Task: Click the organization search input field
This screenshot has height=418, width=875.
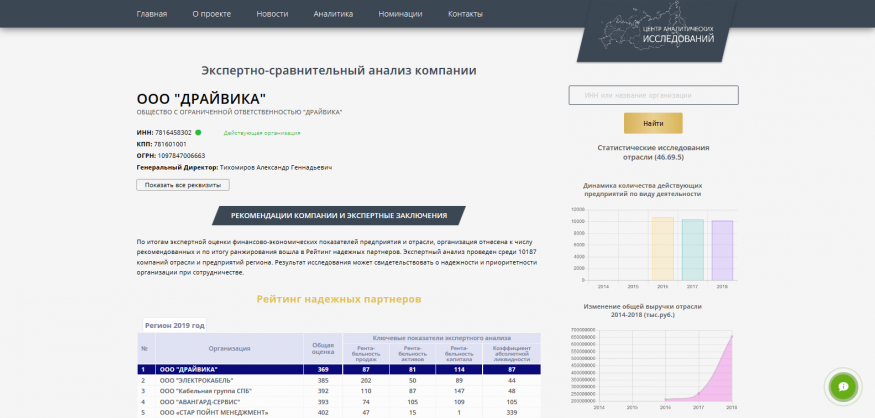Action: coord(653,95)
